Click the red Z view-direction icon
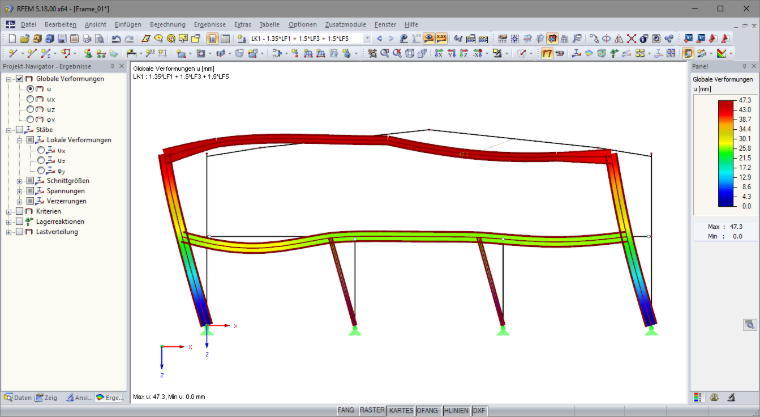 point(464,53)
